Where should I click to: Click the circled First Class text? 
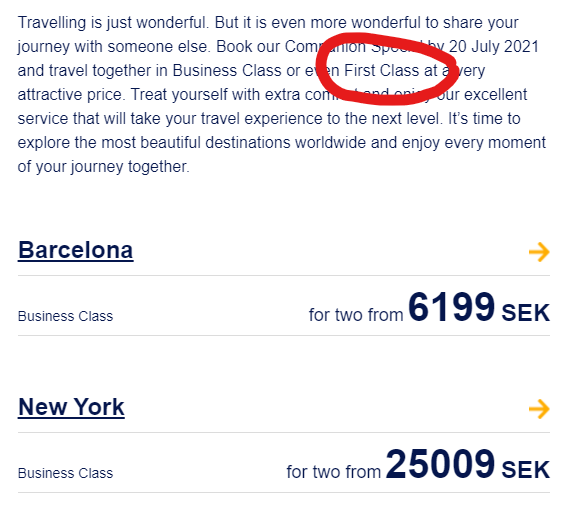point(381,70)
